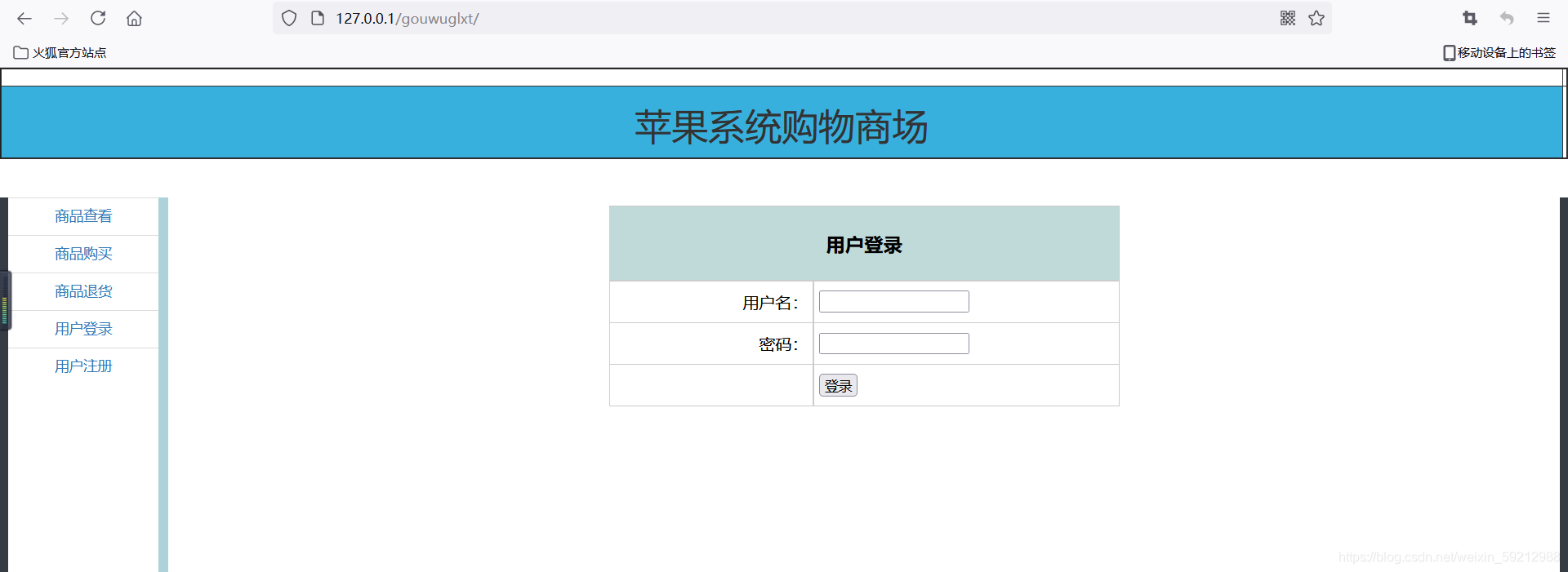Open the 商品购买 sidebar link

[83, 254]
